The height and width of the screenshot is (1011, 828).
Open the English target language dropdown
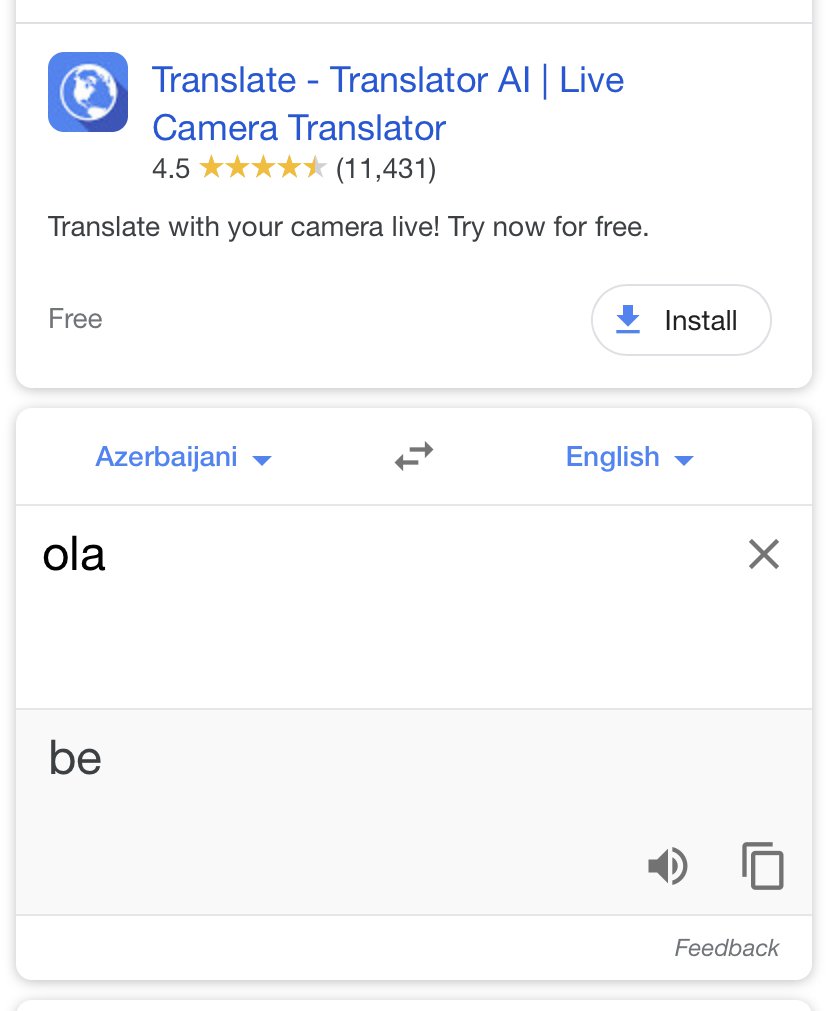[629, 456]
